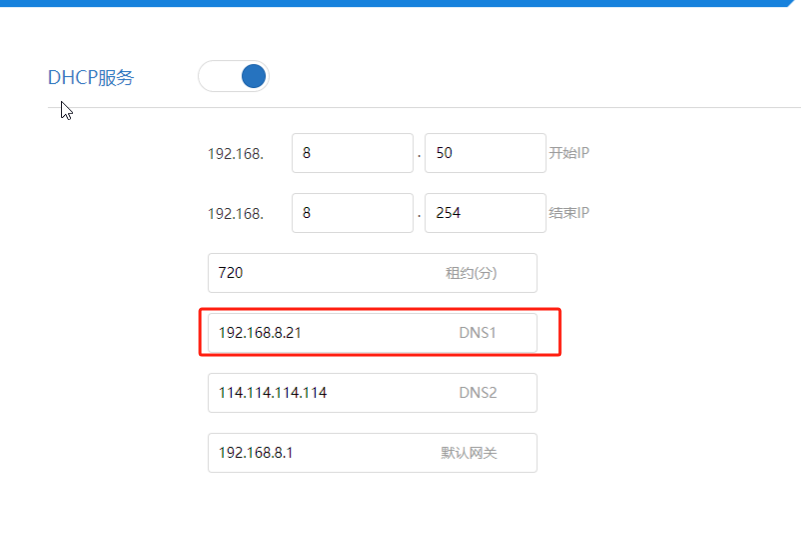
Task: Toggle the DHCP服务 switch
Action: [234, 76]
